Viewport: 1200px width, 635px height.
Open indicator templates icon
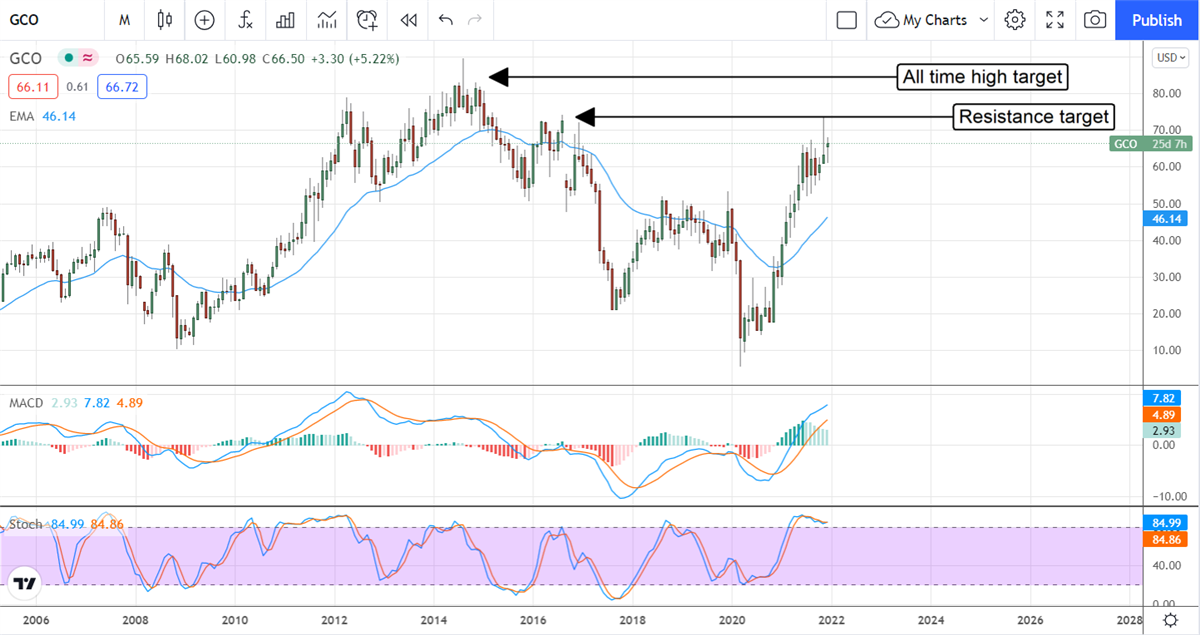[x=326, y=20]
